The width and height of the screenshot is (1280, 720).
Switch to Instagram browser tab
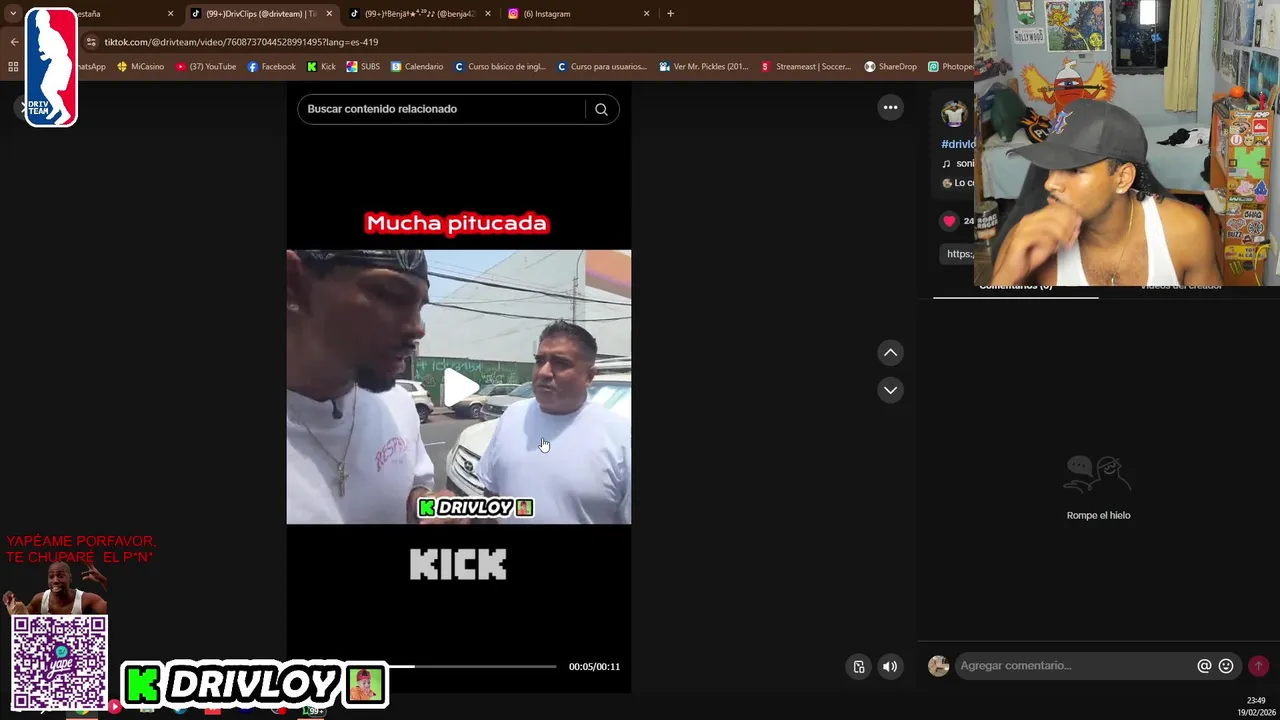[x=578, y=14]
